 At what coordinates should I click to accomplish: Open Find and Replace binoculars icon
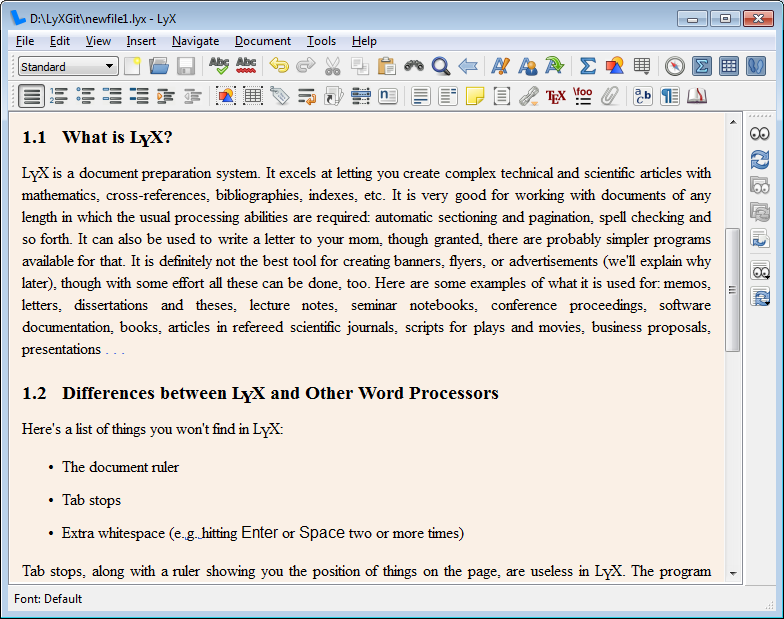[414, 66]
